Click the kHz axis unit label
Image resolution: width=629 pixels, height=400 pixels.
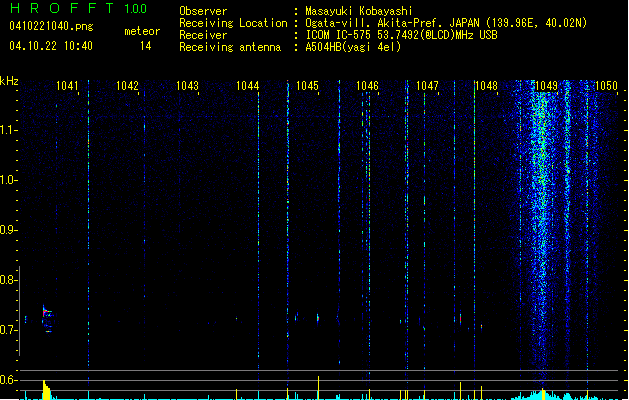(x=9, y=81)
